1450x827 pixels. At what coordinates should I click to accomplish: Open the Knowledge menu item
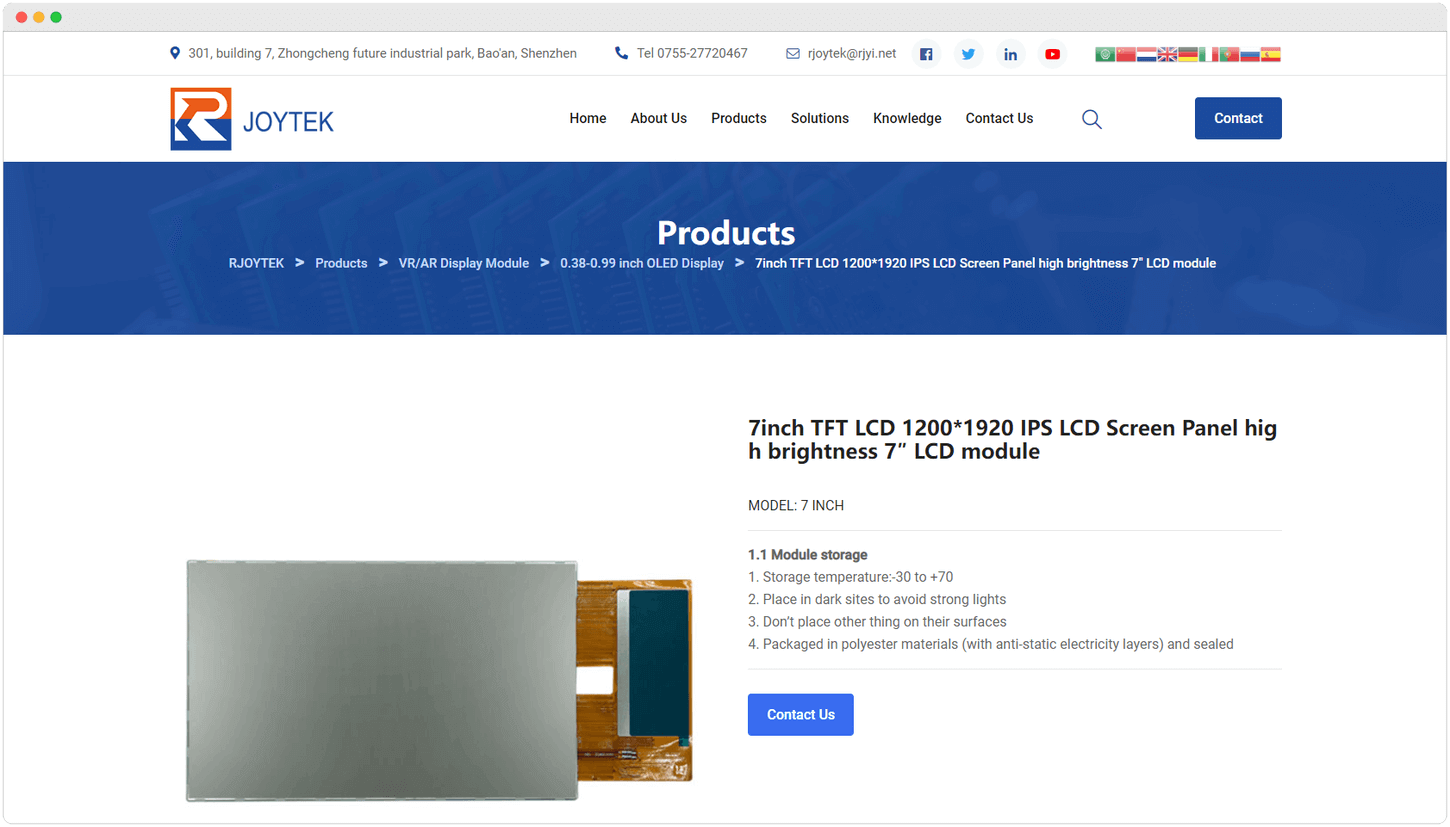pos(907,118)
